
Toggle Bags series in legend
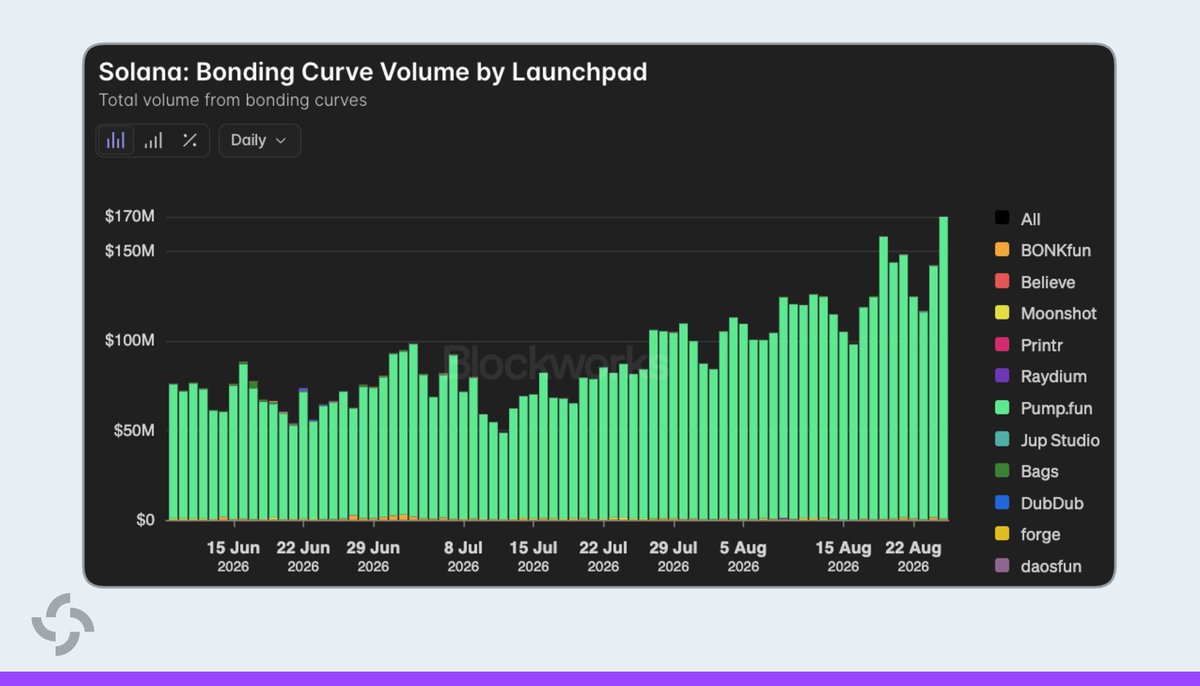click(1027, 472)
